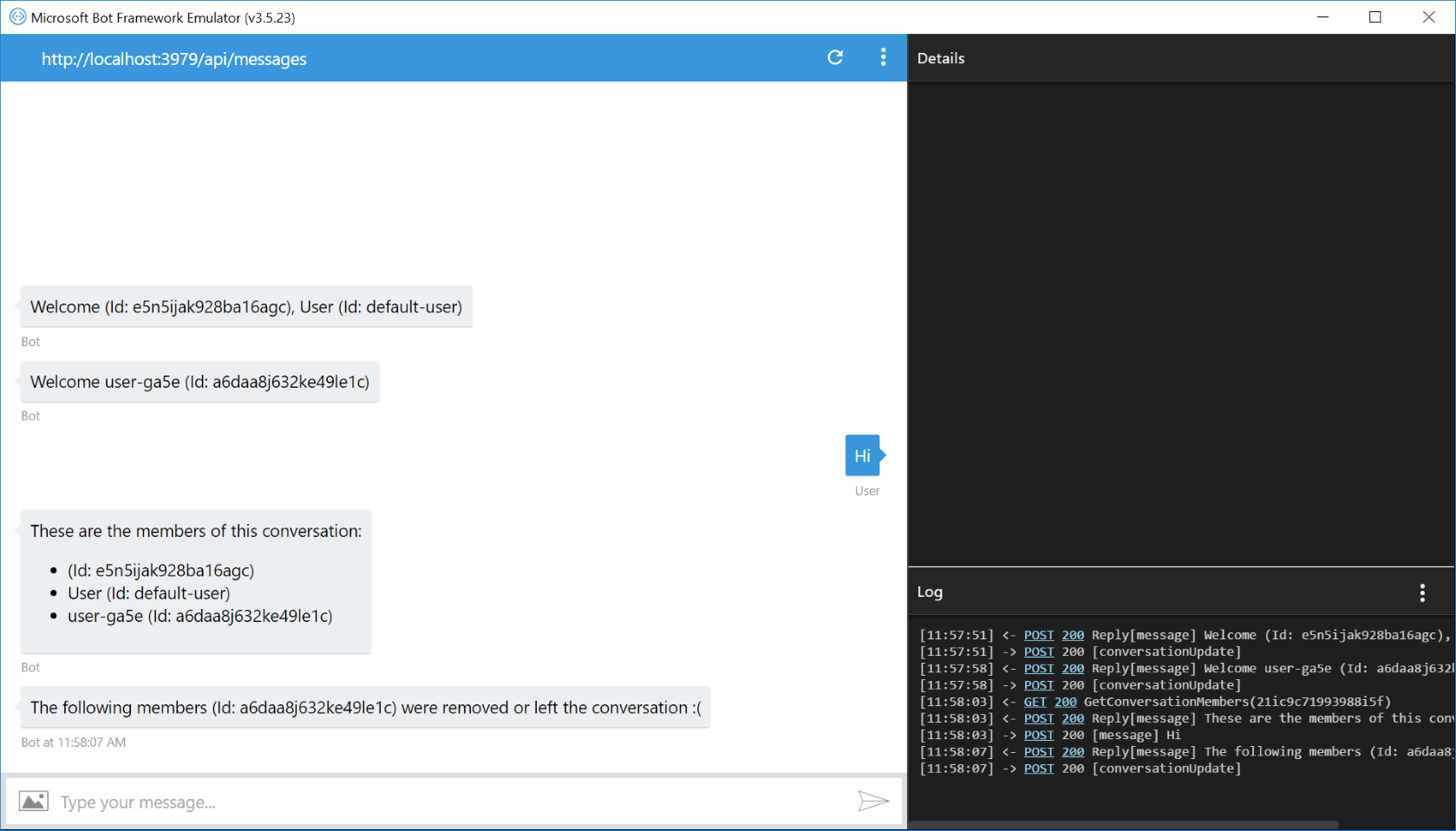
Task: Open the Log panel options menu
Action: (x=1421, y=592)
